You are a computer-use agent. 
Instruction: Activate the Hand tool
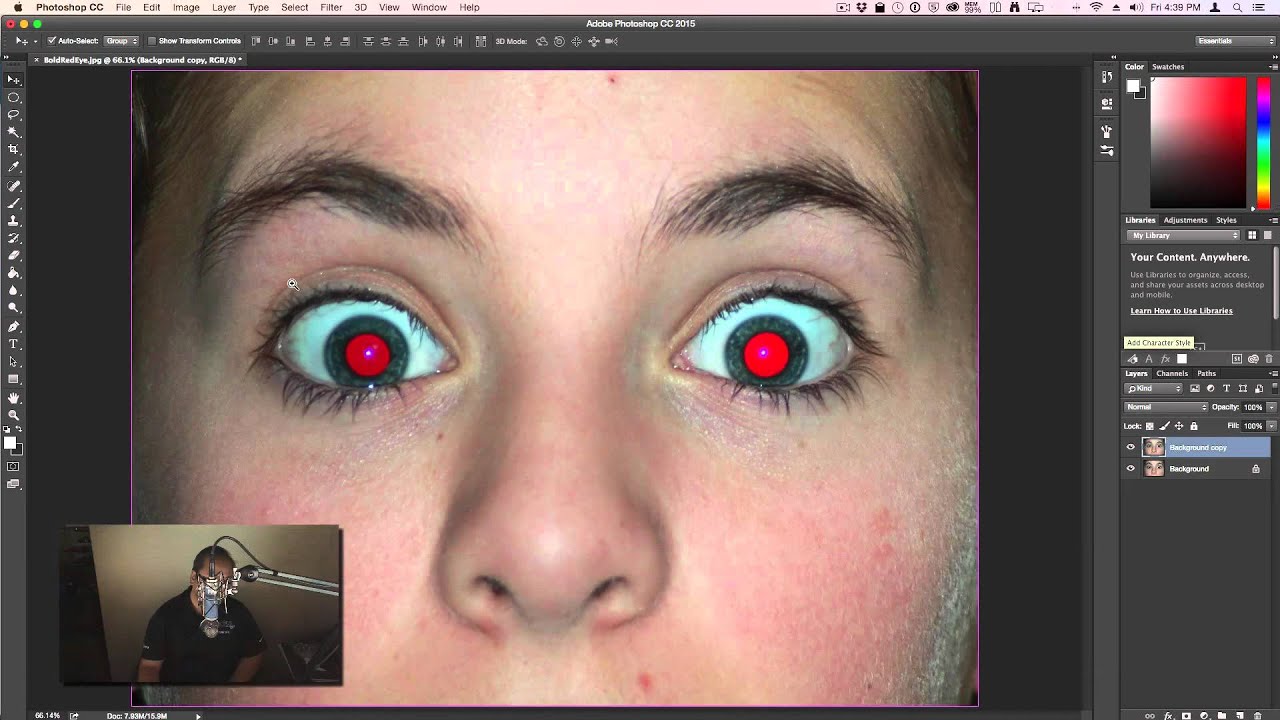coord(14,398)
